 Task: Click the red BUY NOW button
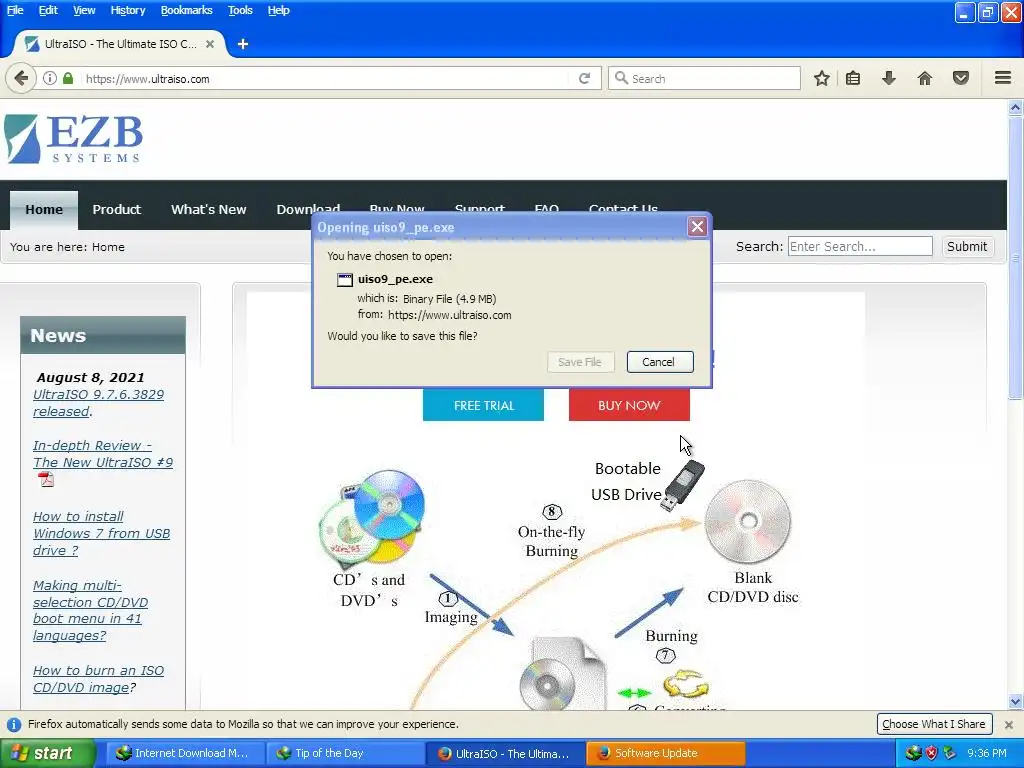[629, 405]
